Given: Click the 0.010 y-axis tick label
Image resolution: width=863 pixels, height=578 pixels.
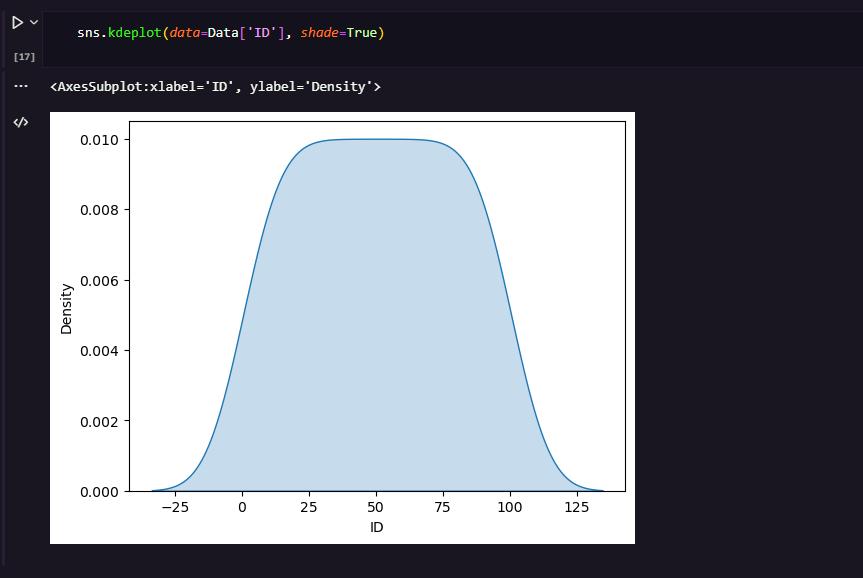Looking at the screenshot, I should coord(99,140).
